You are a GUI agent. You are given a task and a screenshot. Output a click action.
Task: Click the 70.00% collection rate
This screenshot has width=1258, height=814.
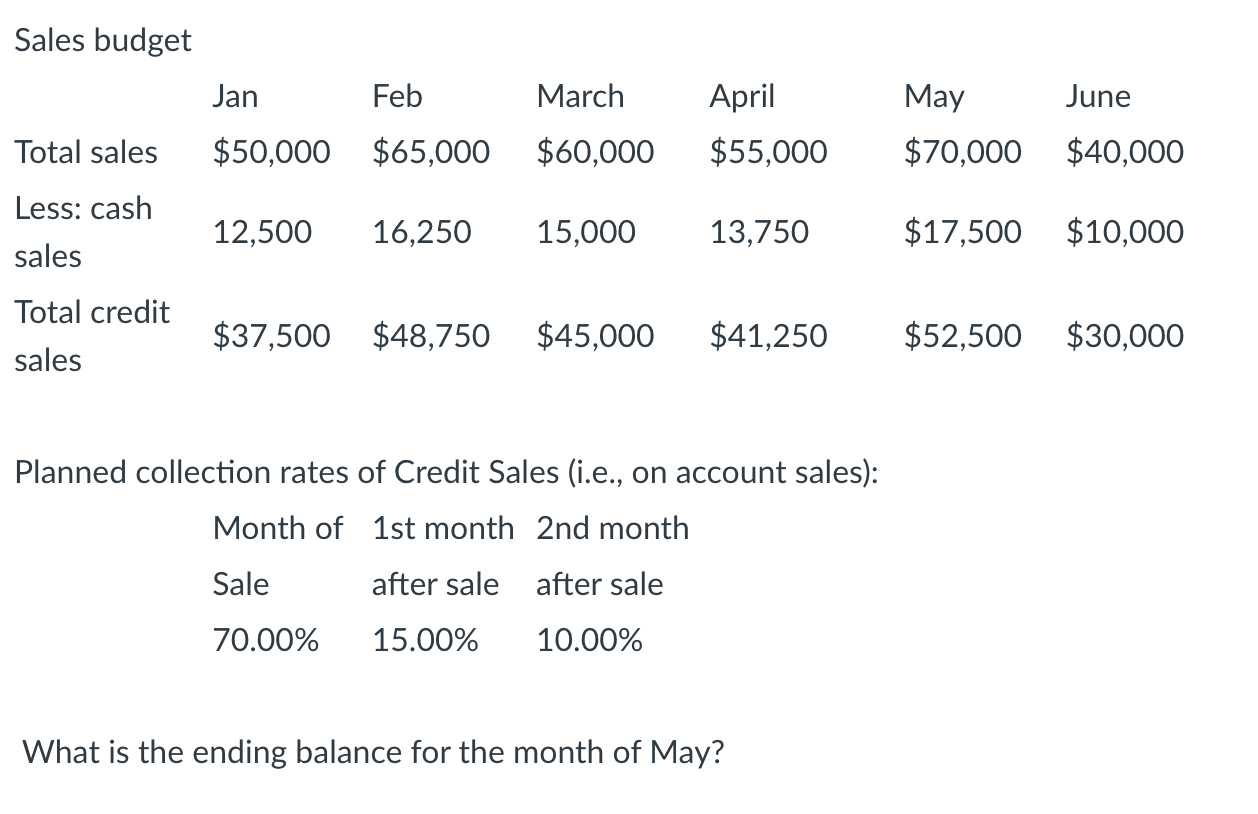click(x=266, y=640)
